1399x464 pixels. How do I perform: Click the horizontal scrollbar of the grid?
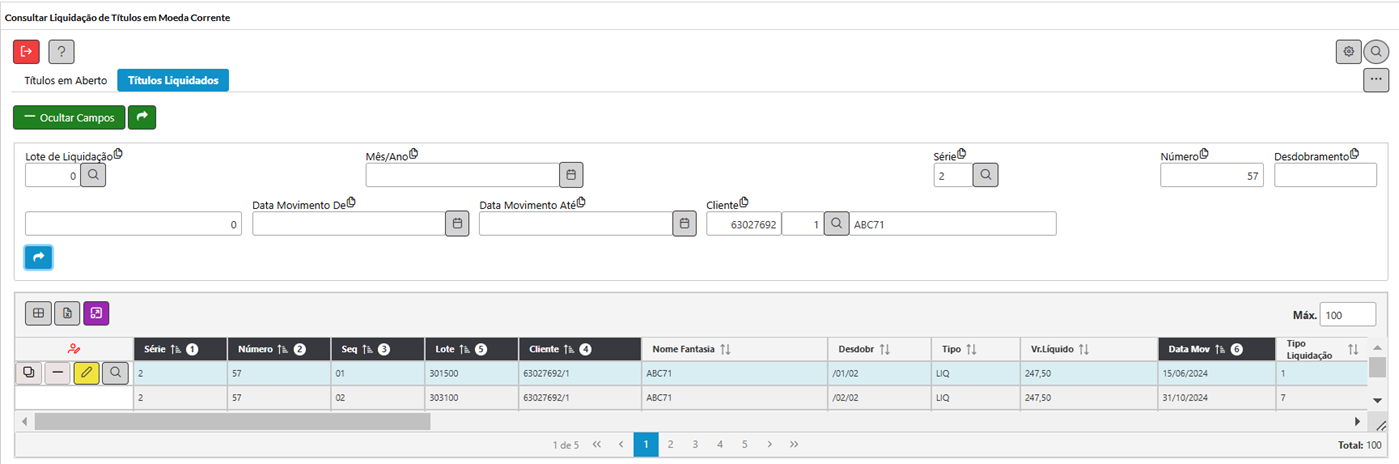232,422
